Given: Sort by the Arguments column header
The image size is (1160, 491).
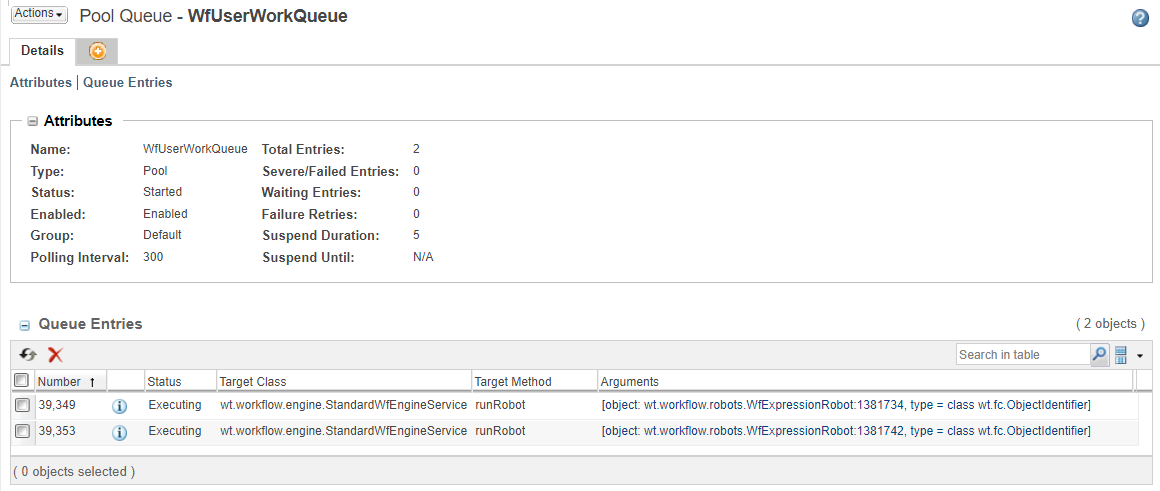Looking at the screenshot, I should pos(865,382).
